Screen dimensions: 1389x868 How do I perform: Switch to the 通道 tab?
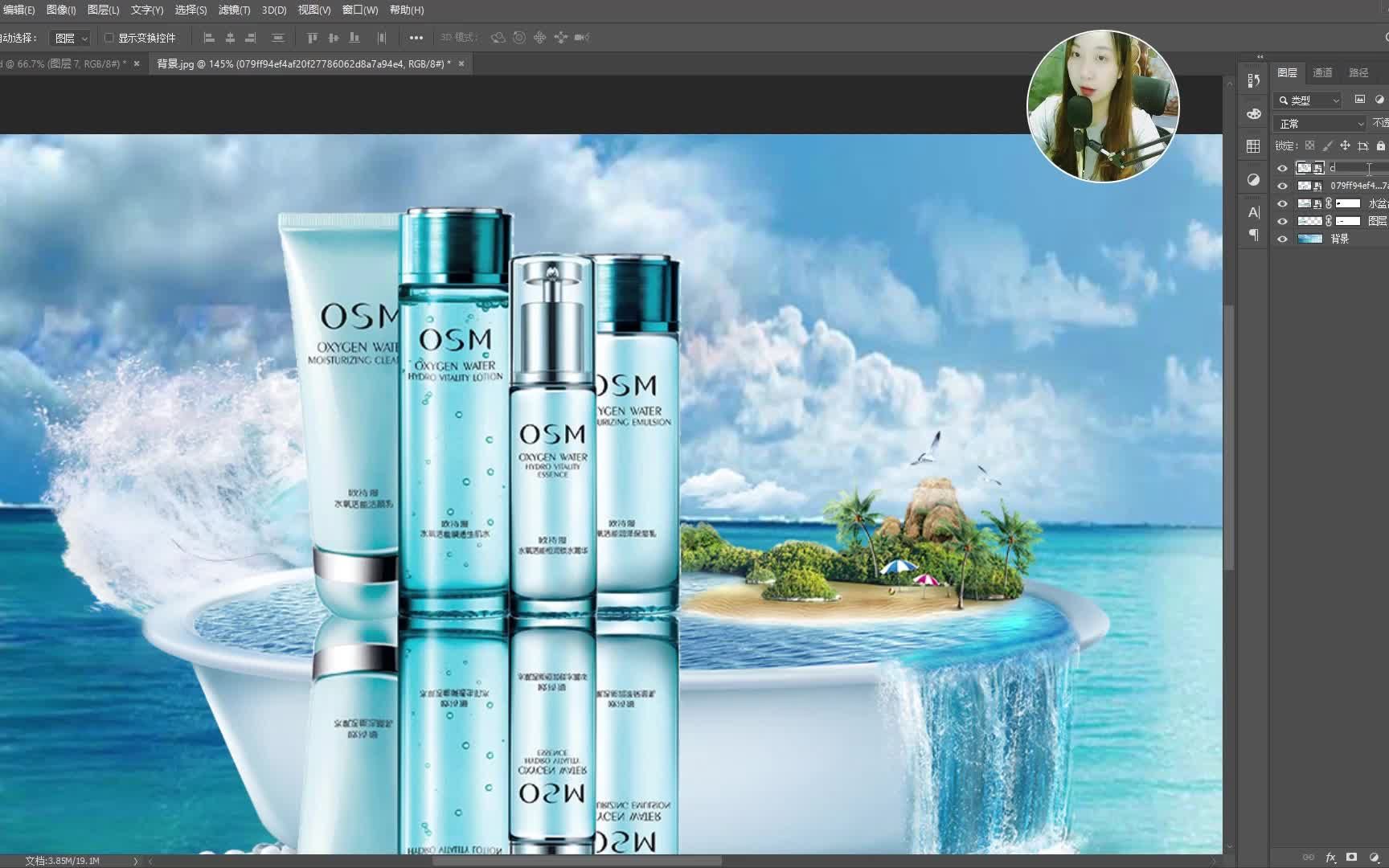point(1322,72)
